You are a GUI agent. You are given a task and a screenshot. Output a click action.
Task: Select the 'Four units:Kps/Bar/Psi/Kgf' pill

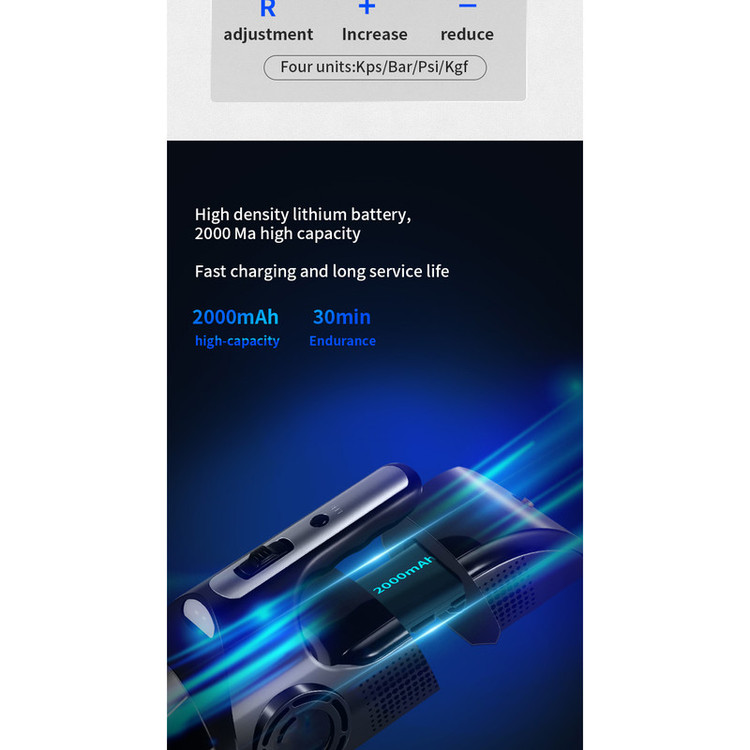[x=375, y=67]
